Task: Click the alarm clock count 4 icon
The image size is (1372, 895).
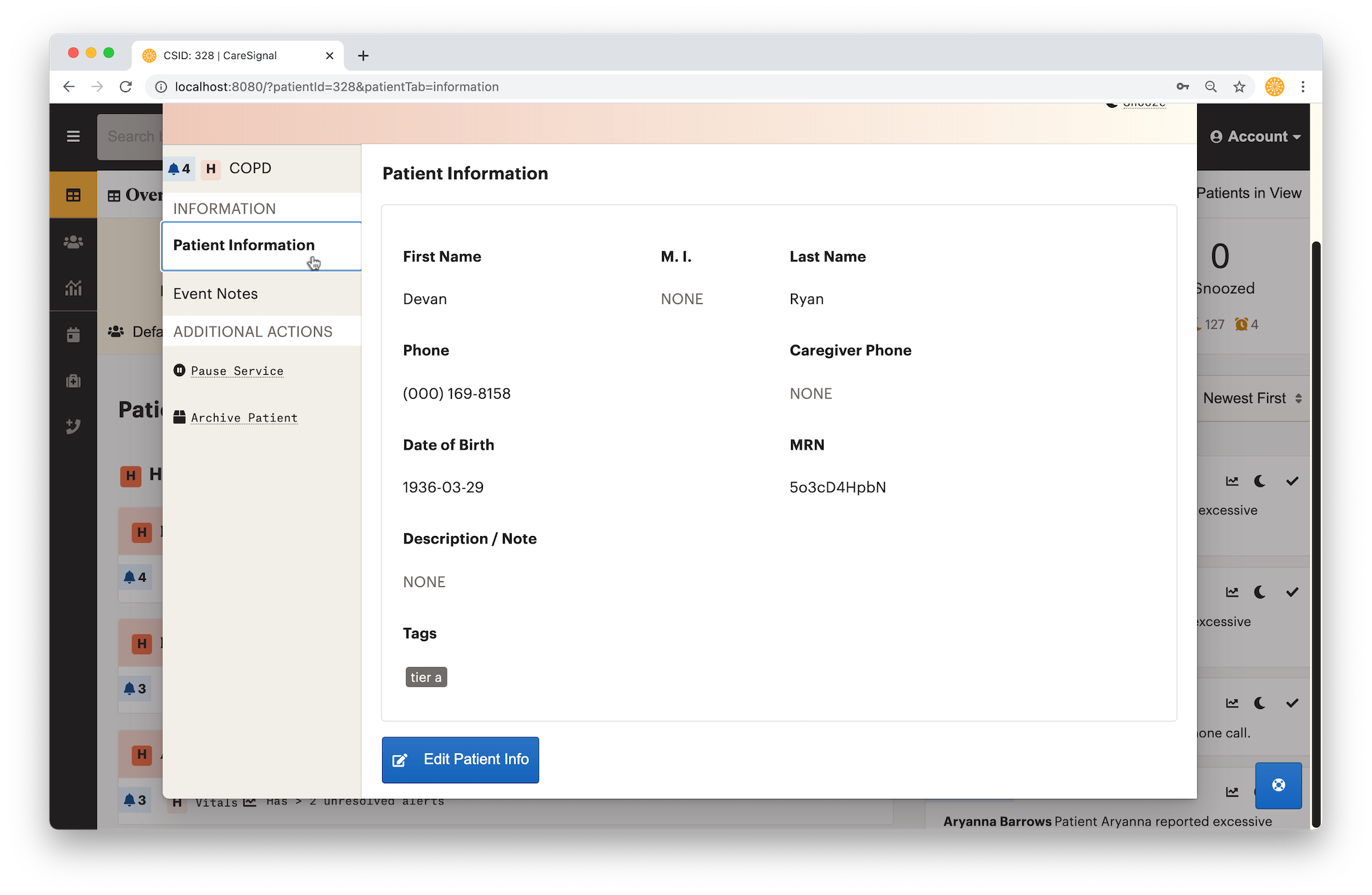Action: coord(1246,325)
